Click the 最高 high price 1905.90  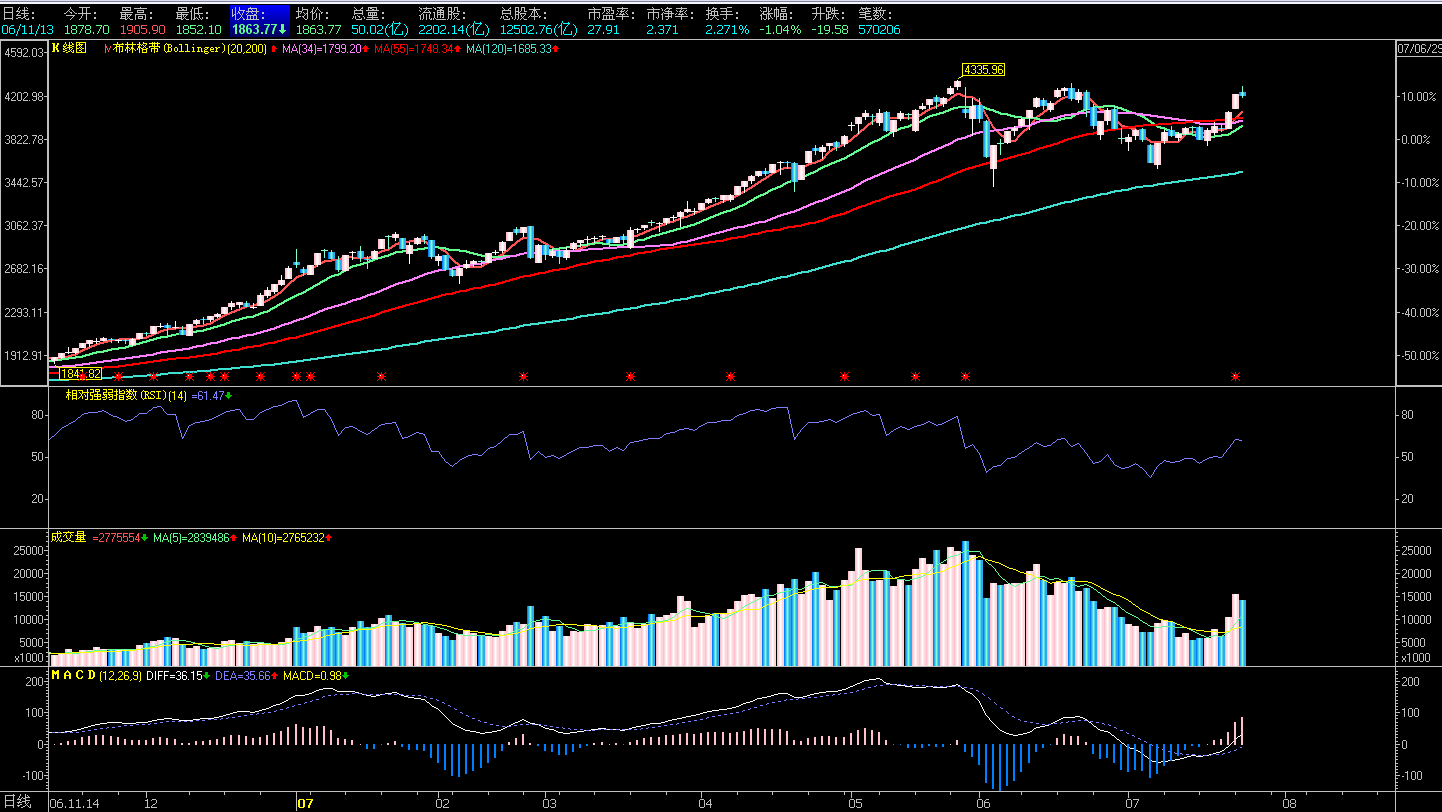pyautogui.click(x=143, y=30)
